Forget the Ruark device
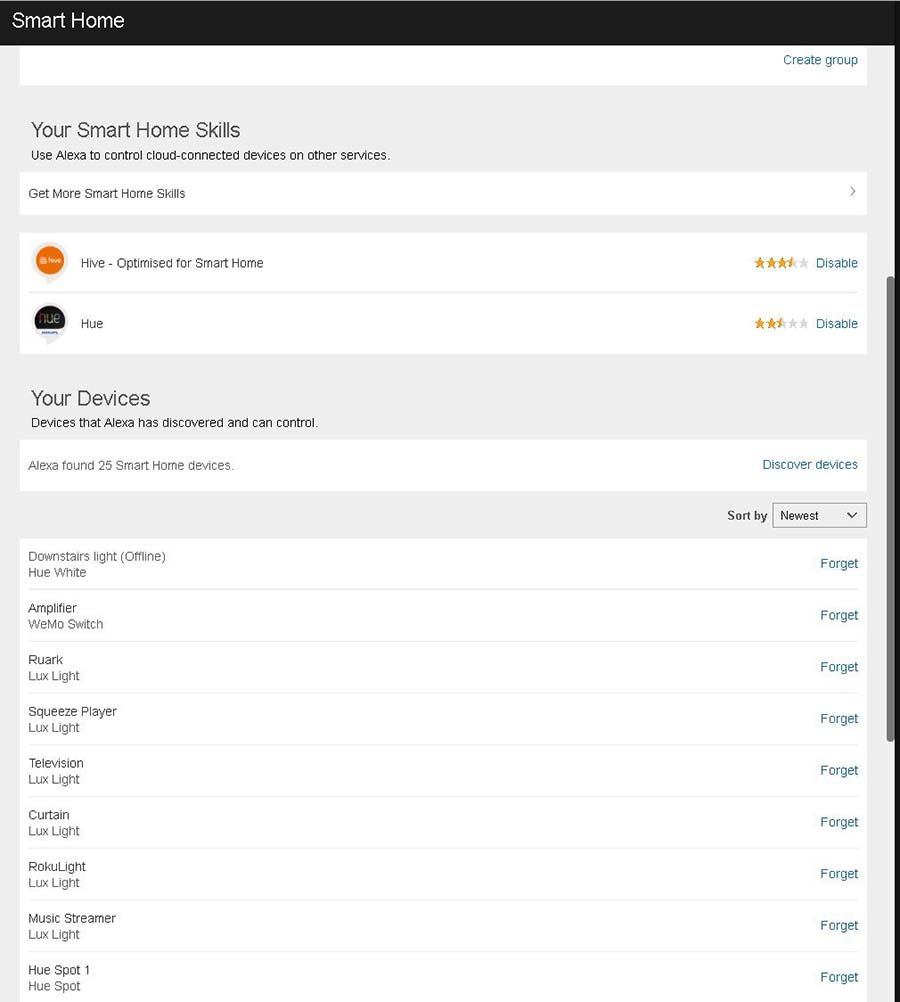 [839, 667]
